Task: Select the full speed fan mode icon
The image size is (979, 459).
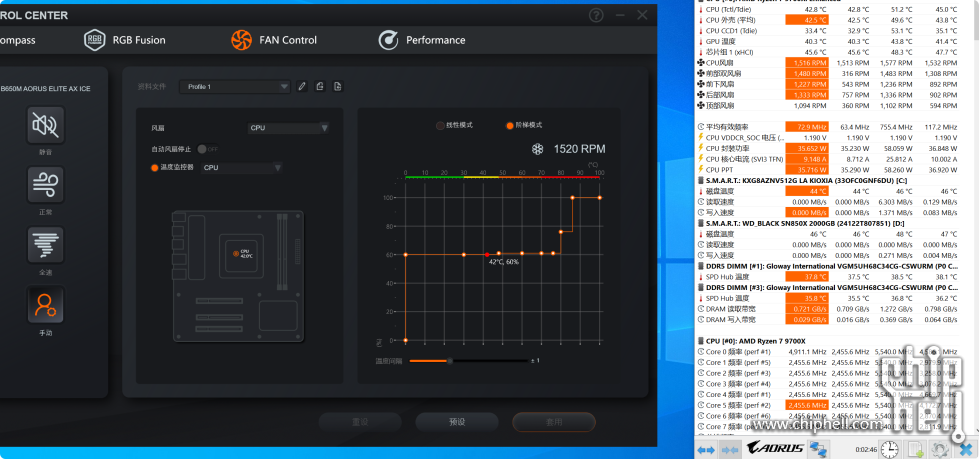Action: pos(46,245)
